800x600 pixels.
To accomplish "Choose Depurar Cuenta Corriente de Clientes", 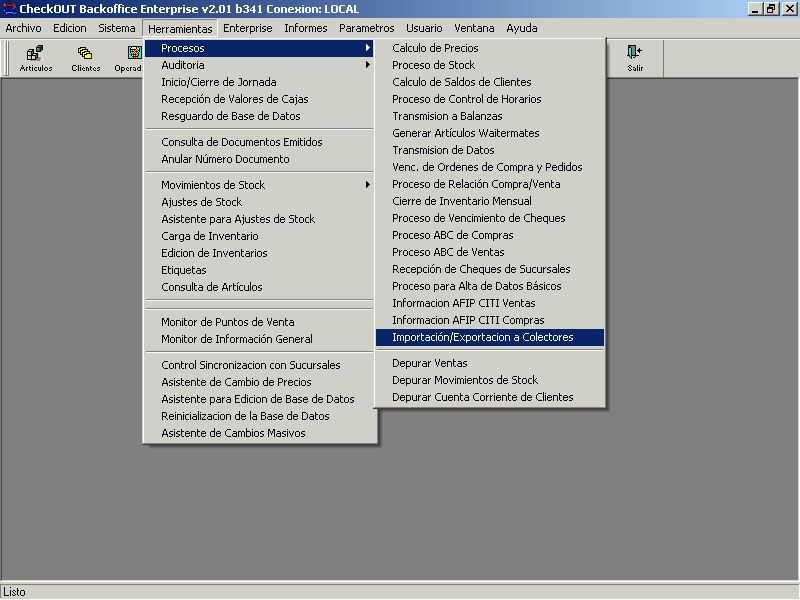I will coord(490,397).
